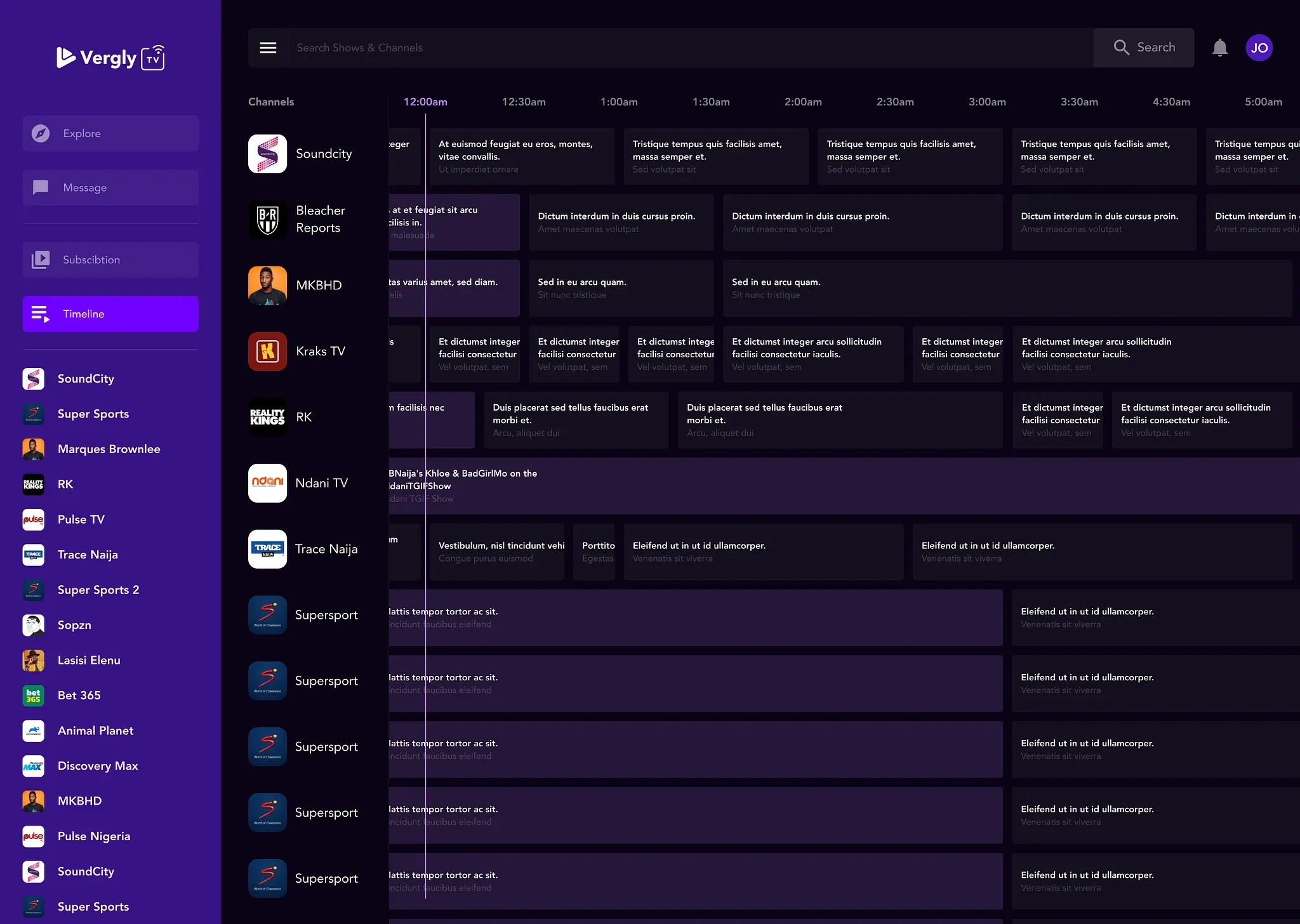The image size is (1300, 924).
Task: Click the Search Shows & Channels field
Action: click(x=690, y=48)
